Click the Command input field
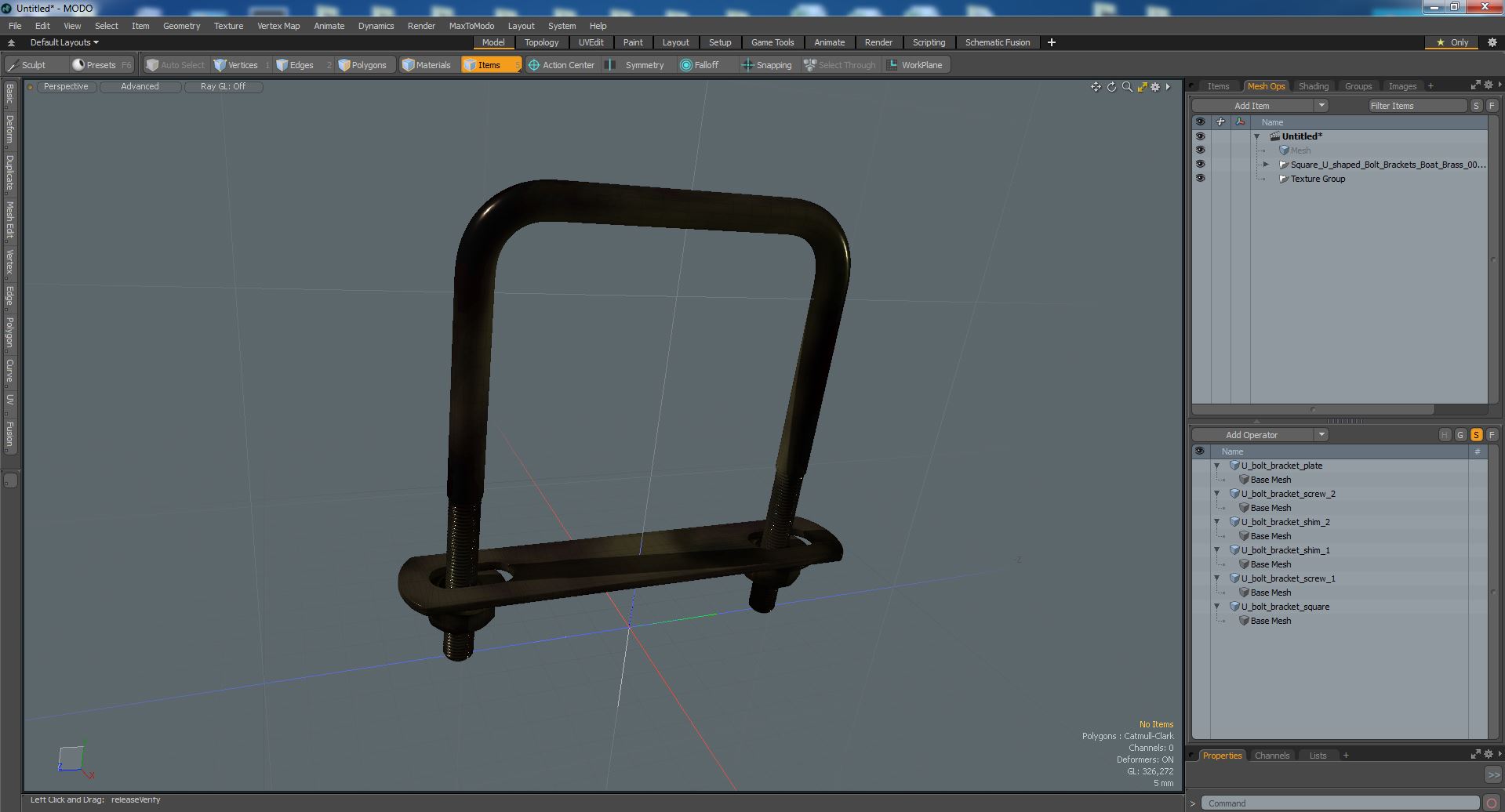Image resolution: width=1505 pixels, height=812 pixels. pos(1340,803)
